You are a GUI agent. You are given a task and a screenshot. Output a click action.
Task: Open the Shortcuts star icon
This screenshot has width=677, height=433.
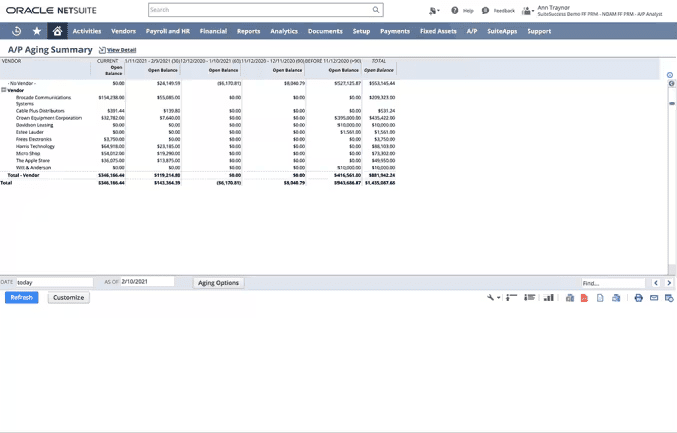37,31
